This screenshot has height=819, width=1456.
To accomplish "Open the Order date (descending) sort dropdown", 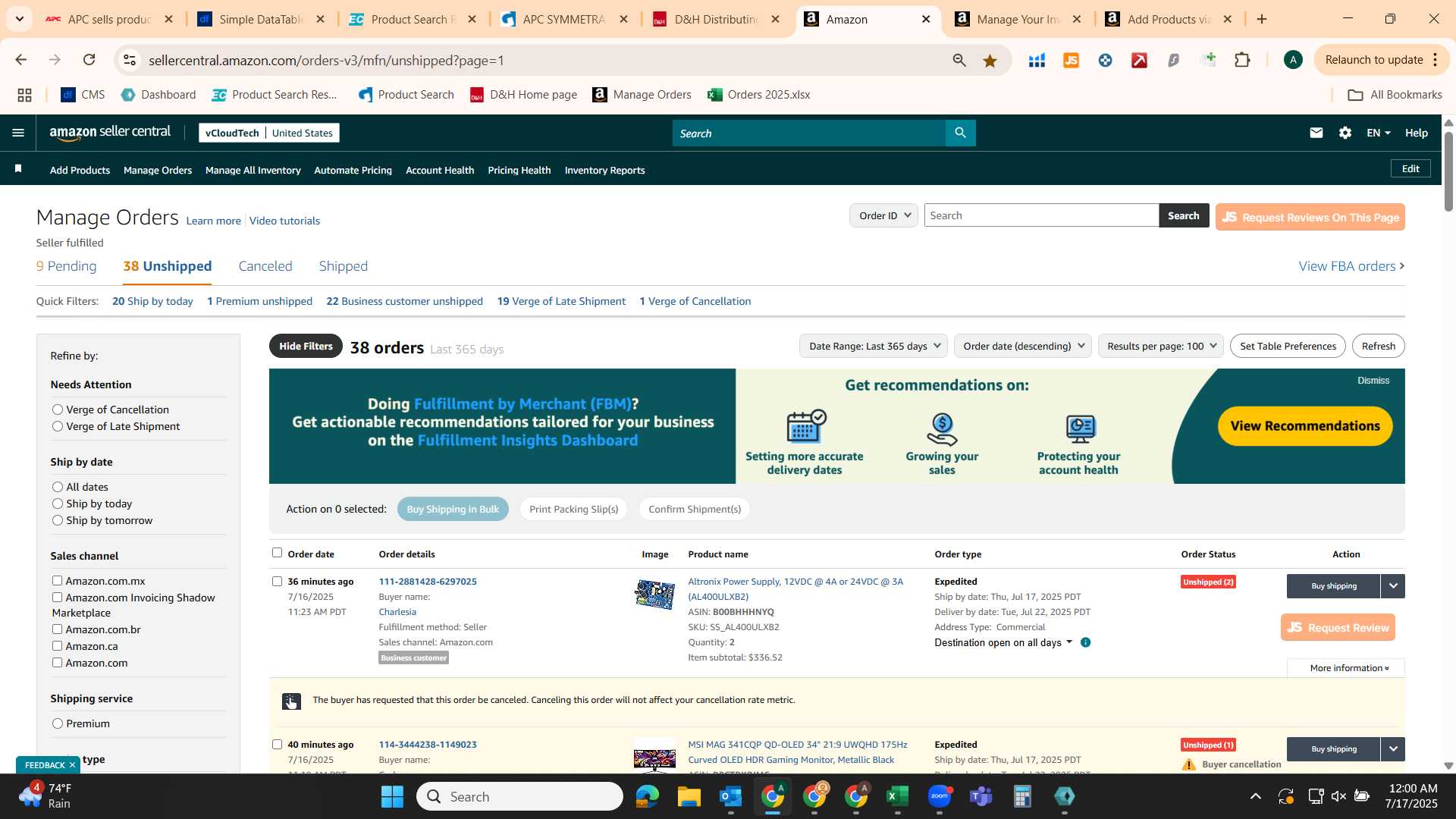I will [1023, 346].
